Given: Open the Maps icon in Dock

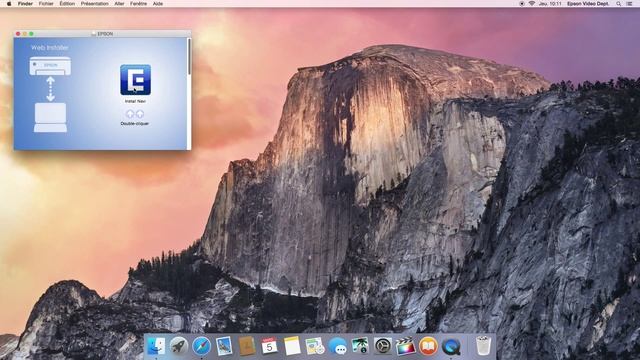Looking at the screenshot, I should pos(315,346).
